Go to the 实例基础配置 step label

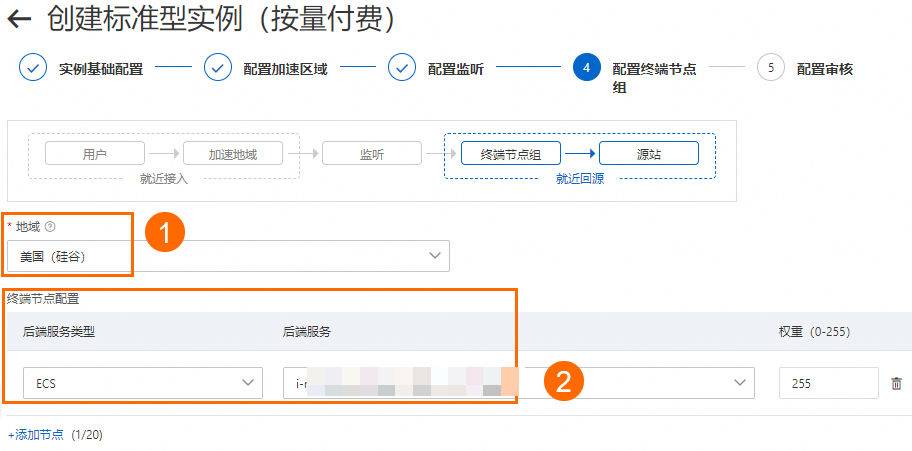point(101,70)
